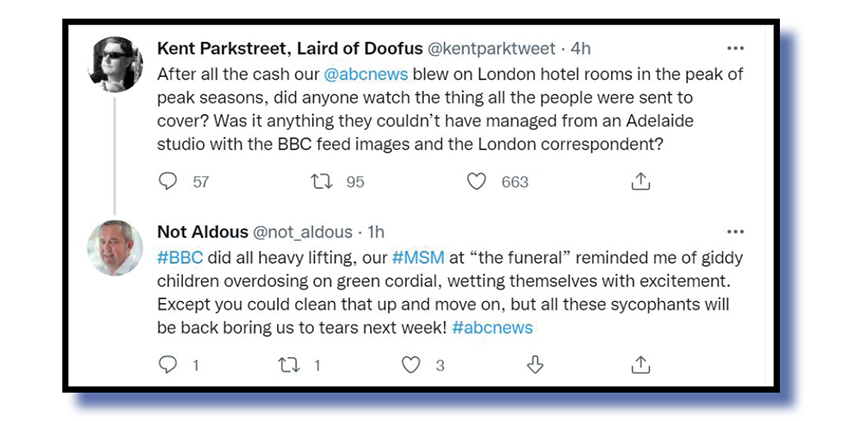Viewport: 850px width, 421px height.
Task: Reply to Not Aldous's tweet
Action: click(x=168, y=365)
